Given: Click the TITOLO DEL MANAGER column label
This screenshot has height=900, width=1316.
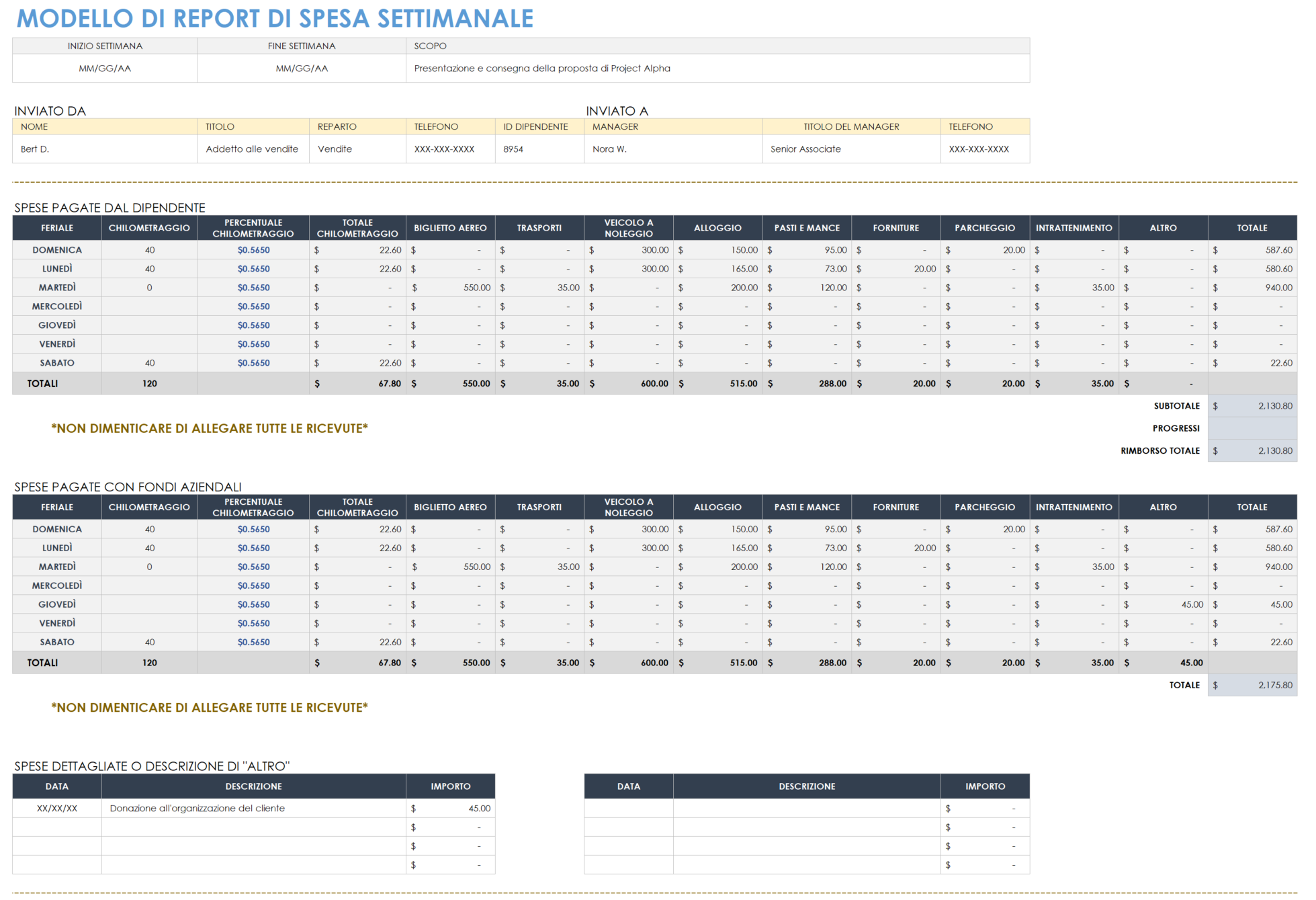Looking at the screenshot, I should (851, 126).
